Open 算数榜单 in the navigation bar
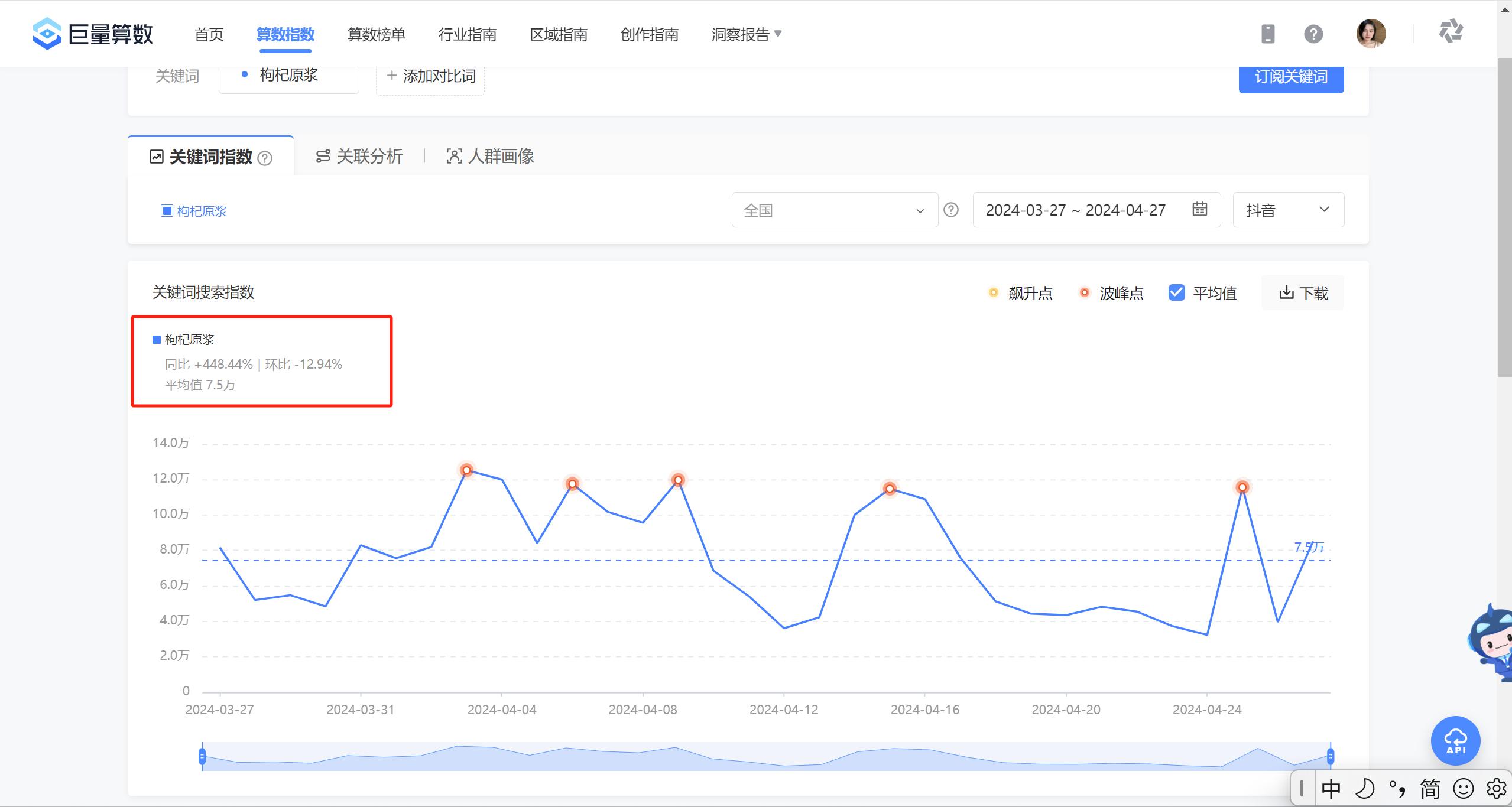The image size is (1512, 807). coord(376,34)
